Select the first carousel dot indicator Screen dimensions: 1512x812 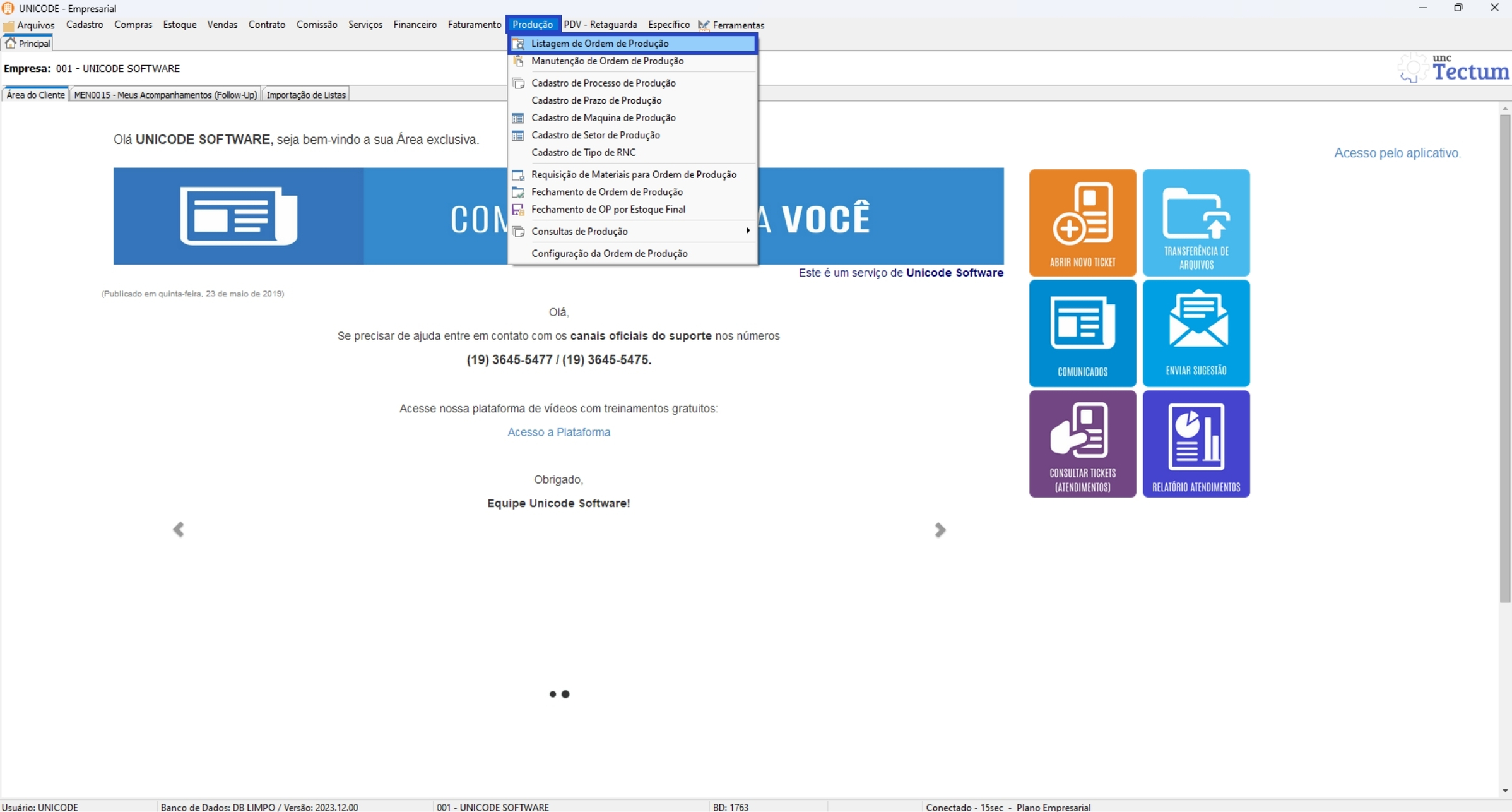[x=553, y=694]
